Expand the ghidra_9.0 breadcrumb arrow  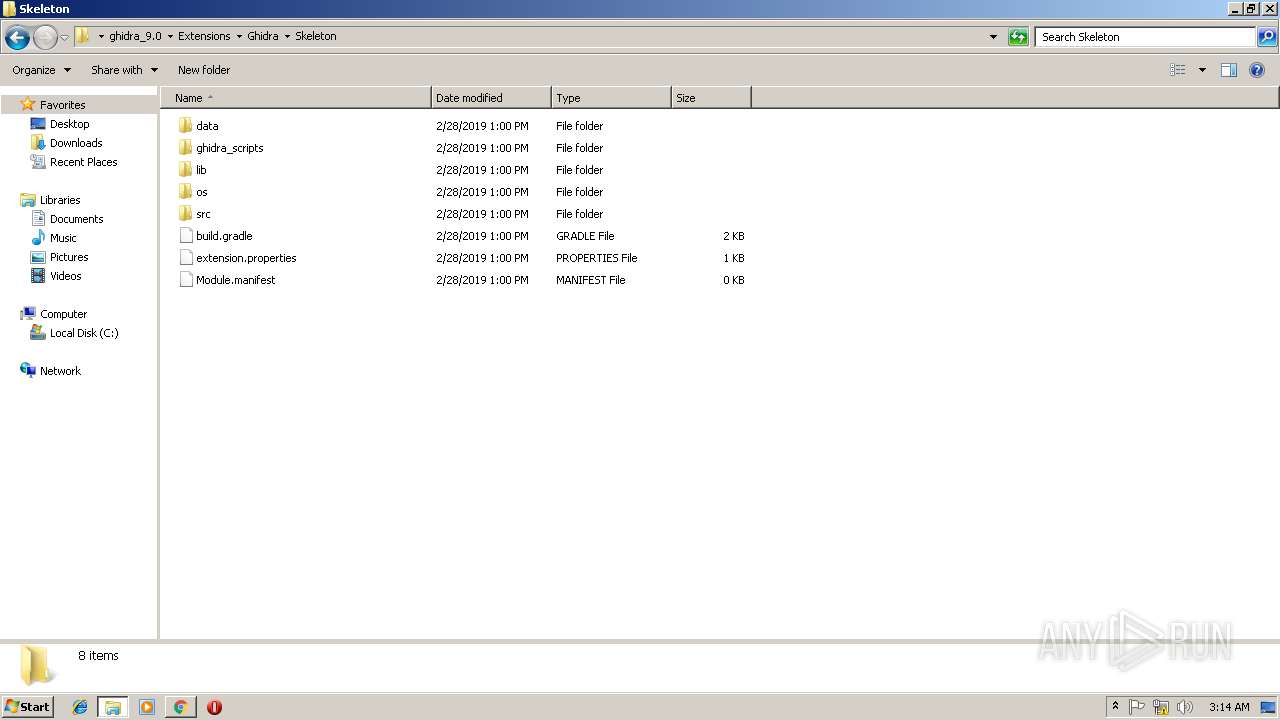(x=170, y=37)
